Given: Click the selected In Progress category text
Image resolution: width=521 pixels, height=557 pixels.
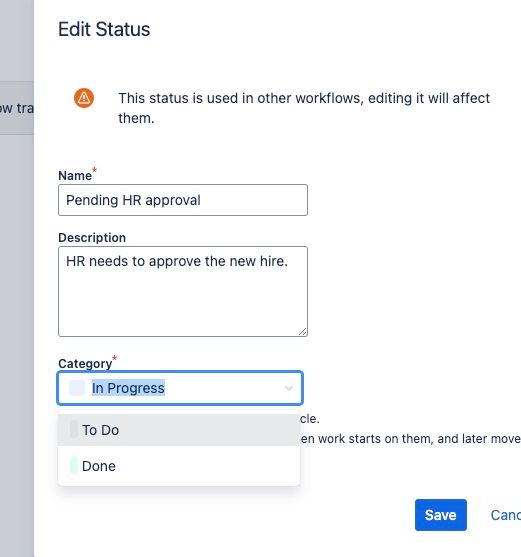Looking at the screenshot, I should 128,388.
